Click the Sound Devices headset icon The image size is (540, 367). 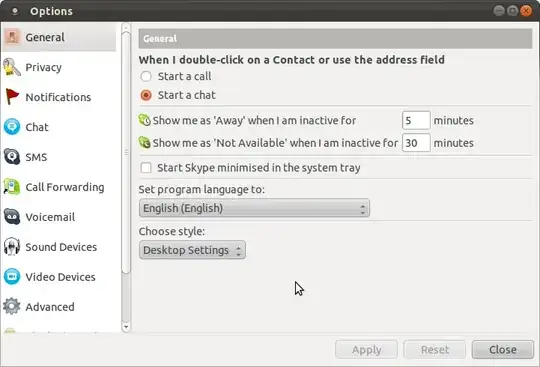12,247
